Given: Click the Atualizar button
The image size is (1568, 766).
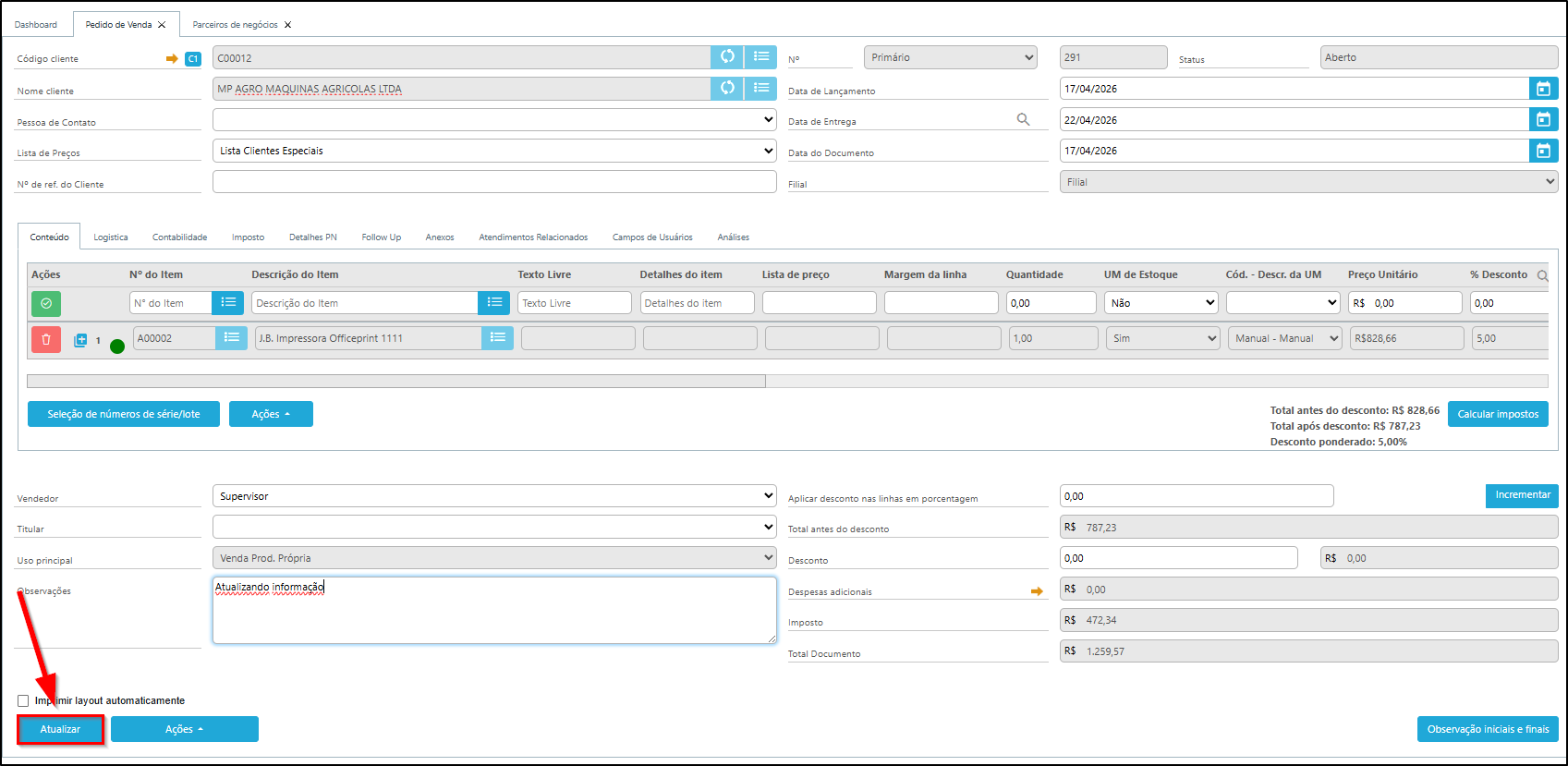Looking at the screenshot, I should click(x=60, y=729).
